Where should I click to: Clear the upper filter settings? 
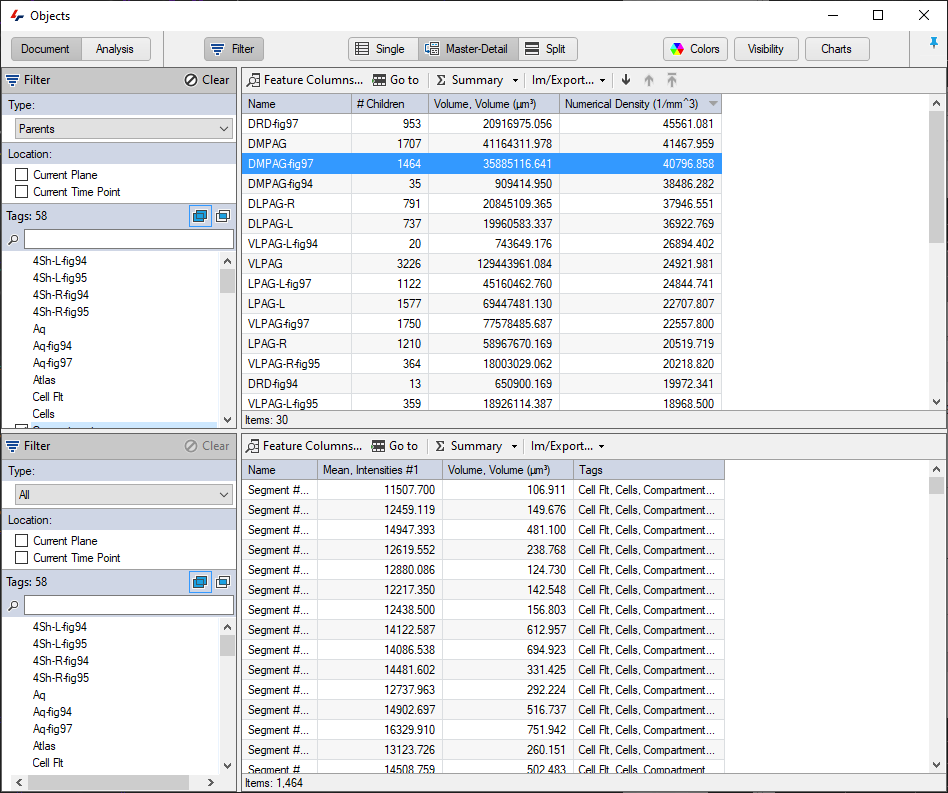coord(206,80)
